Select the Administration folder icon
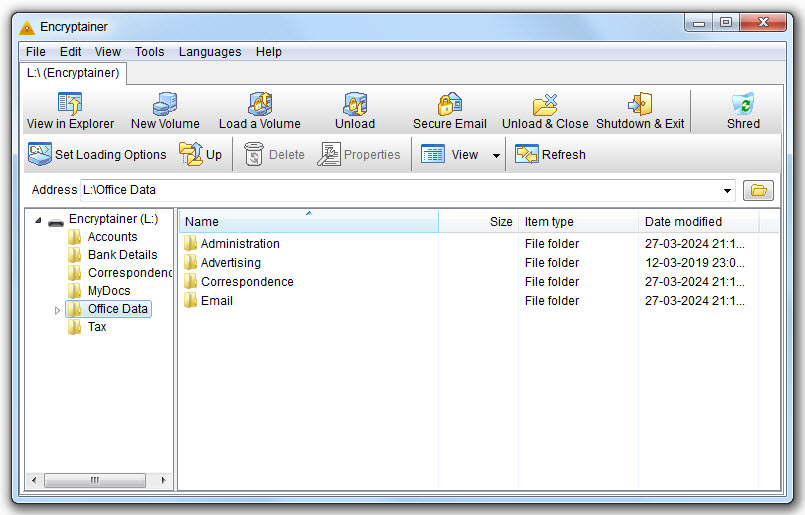The width and height of the screenshot is (805, 515). (x=190, y=243)
